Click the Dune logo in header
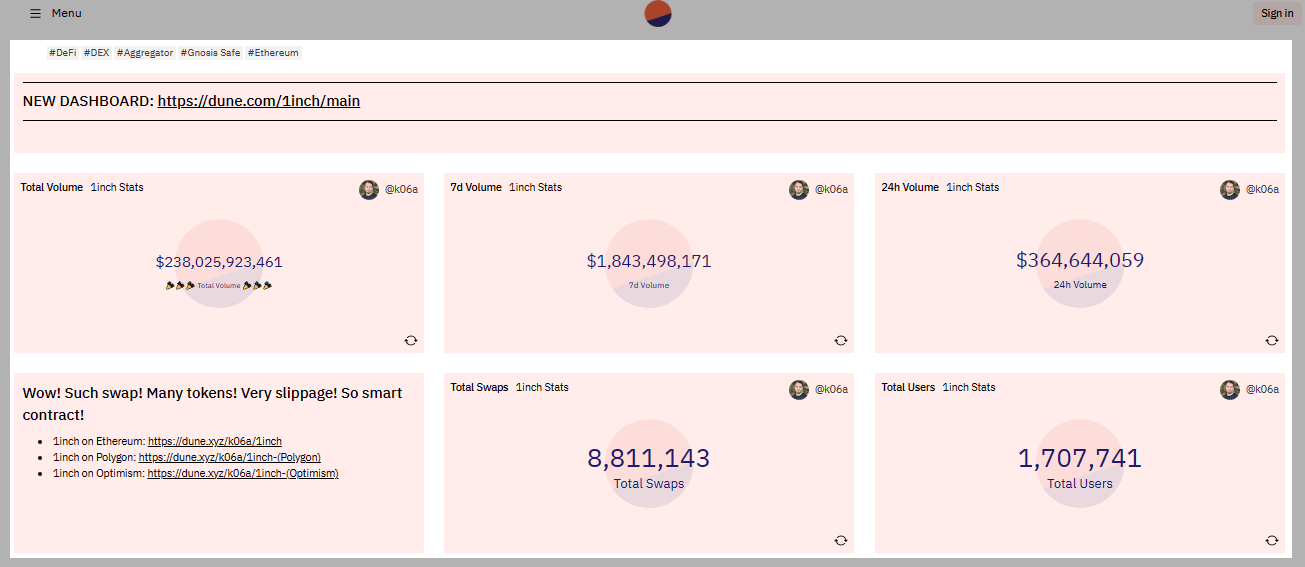The width and height of the screenshot is (1305, 567). click(x=658, y=13)
